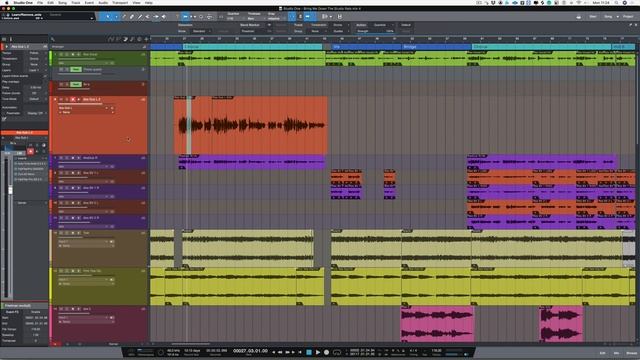The width and height of the screenshot is (640, 360).
Task: Open the Browse panel from bottom right
Action: (x=631, y=353)
